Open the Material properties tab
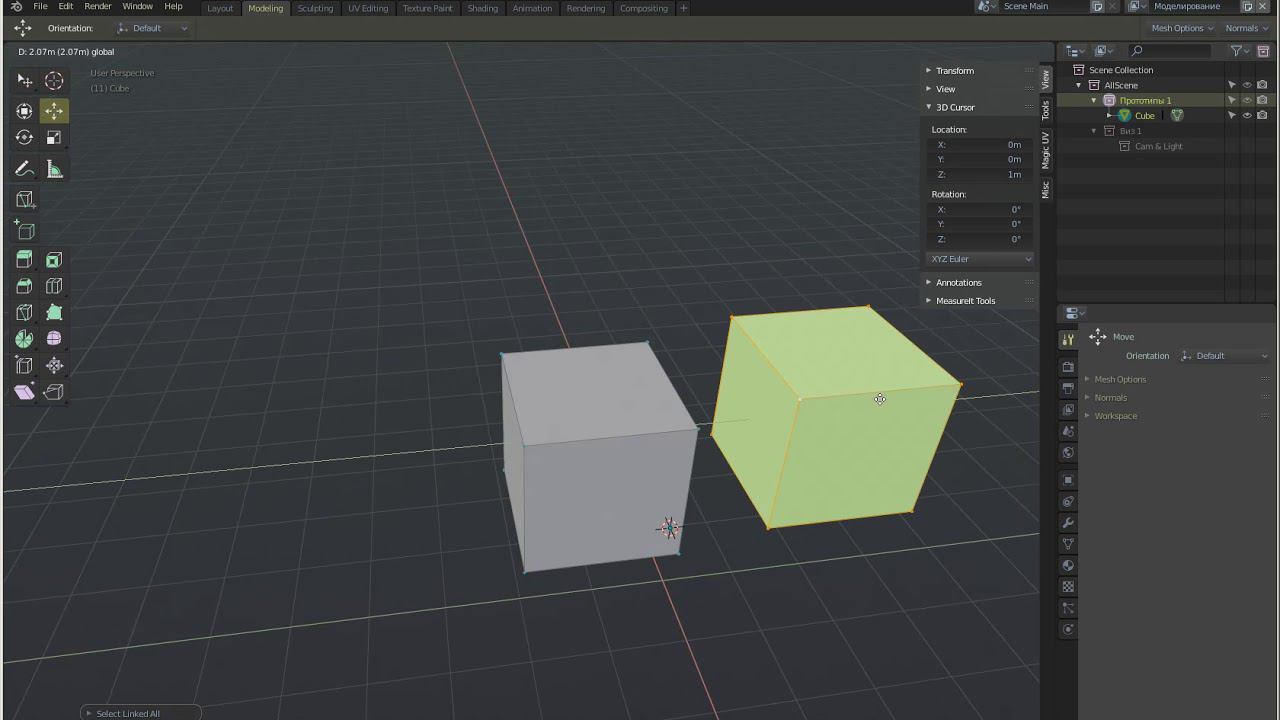Image resolution: width=1280 pixels, height=720 pixels. 1068,565
